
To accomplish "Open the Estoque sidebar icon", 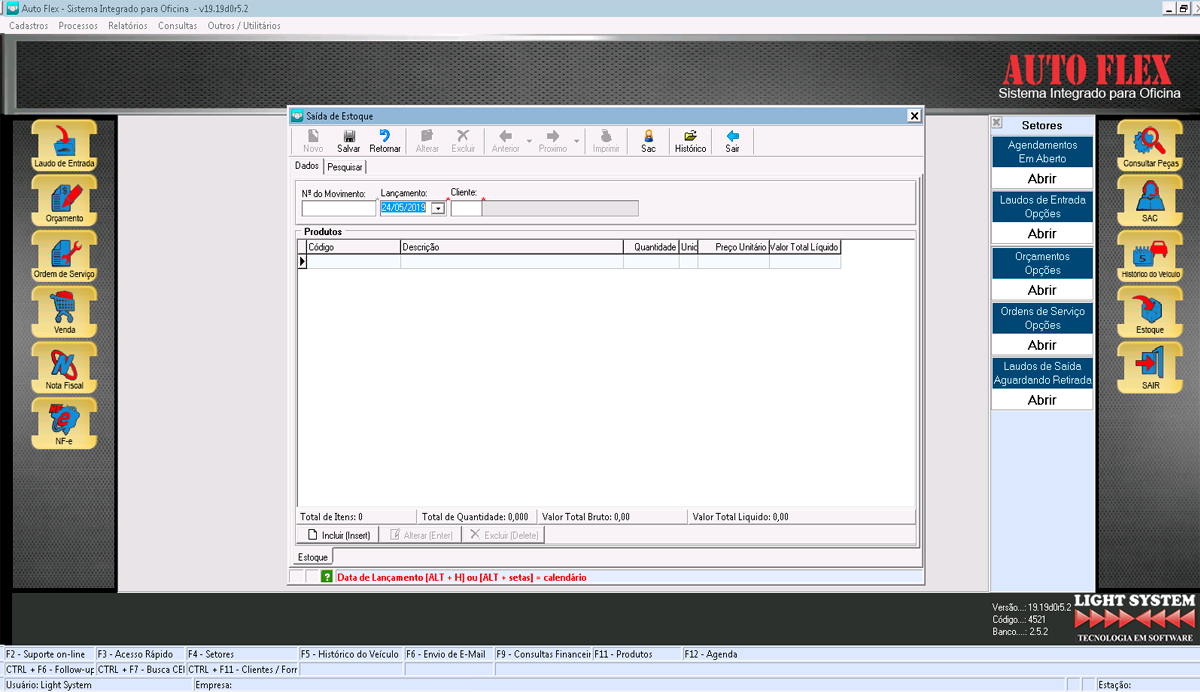I will 1150,313.
